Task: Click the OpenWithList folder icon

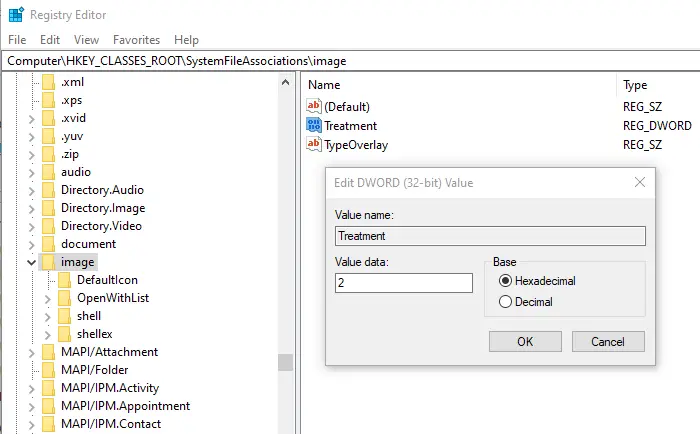Action: coord(66,298)
